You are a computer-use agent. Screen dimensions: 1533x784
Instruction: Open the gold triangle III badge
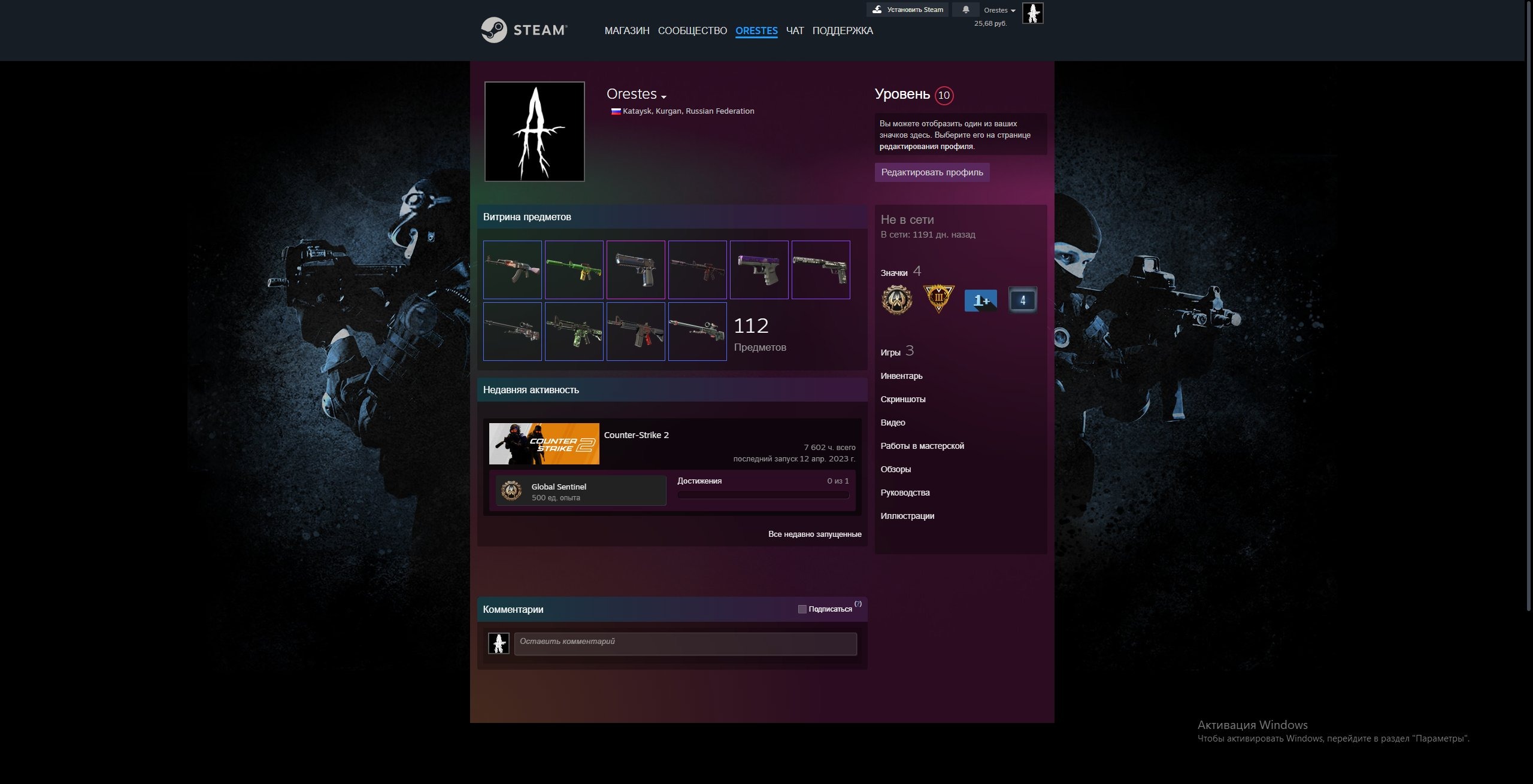click(938, 299)
